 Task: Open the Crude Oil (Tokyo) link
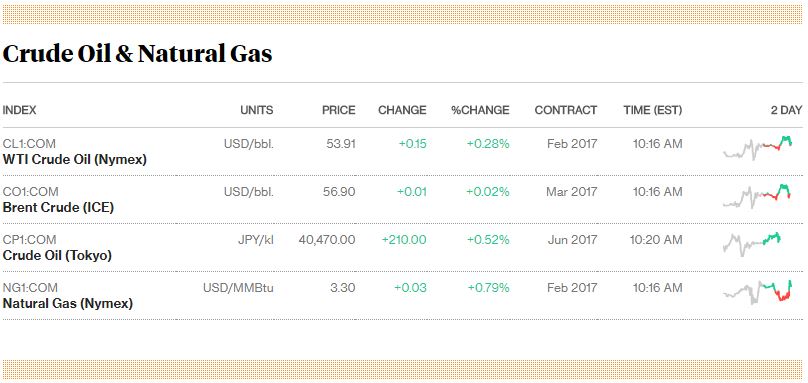click(x=57, y=256)
